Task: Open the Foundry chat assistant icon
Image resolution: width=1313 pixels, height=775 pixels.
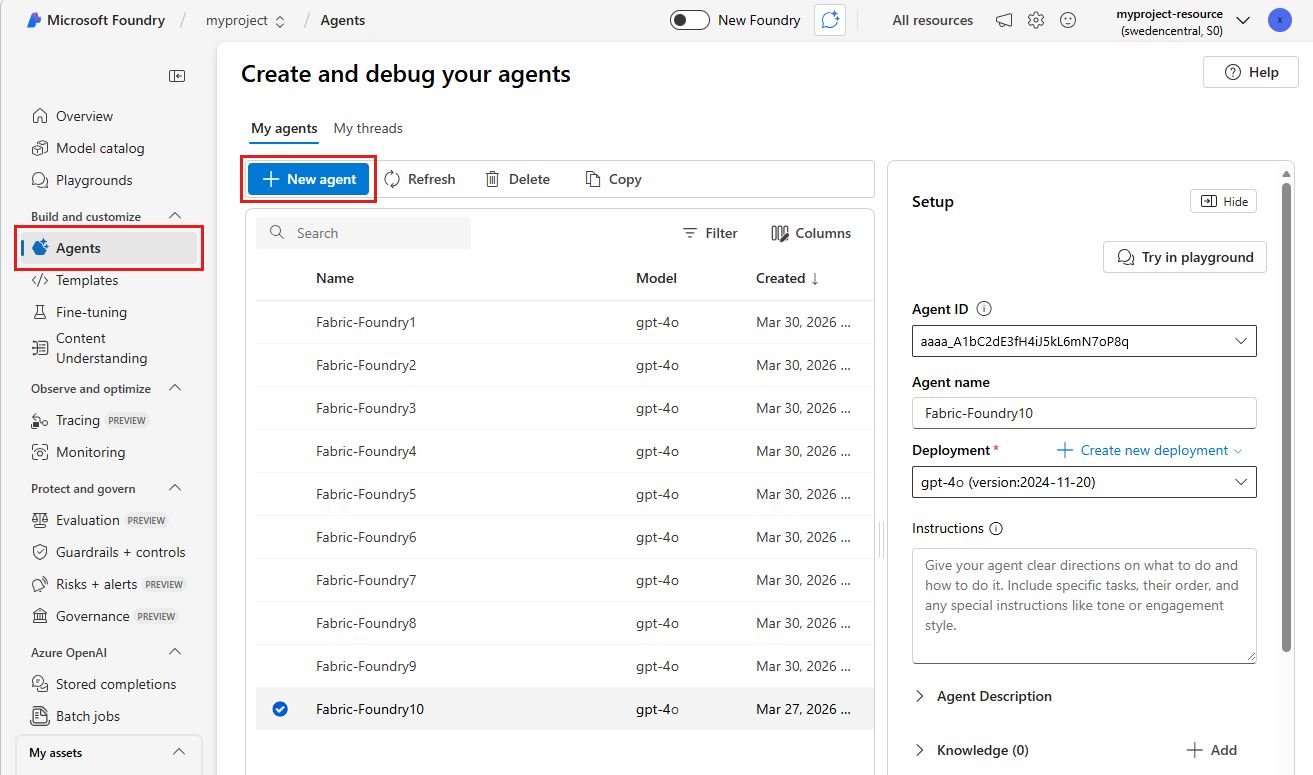Action: coord(830,20)
